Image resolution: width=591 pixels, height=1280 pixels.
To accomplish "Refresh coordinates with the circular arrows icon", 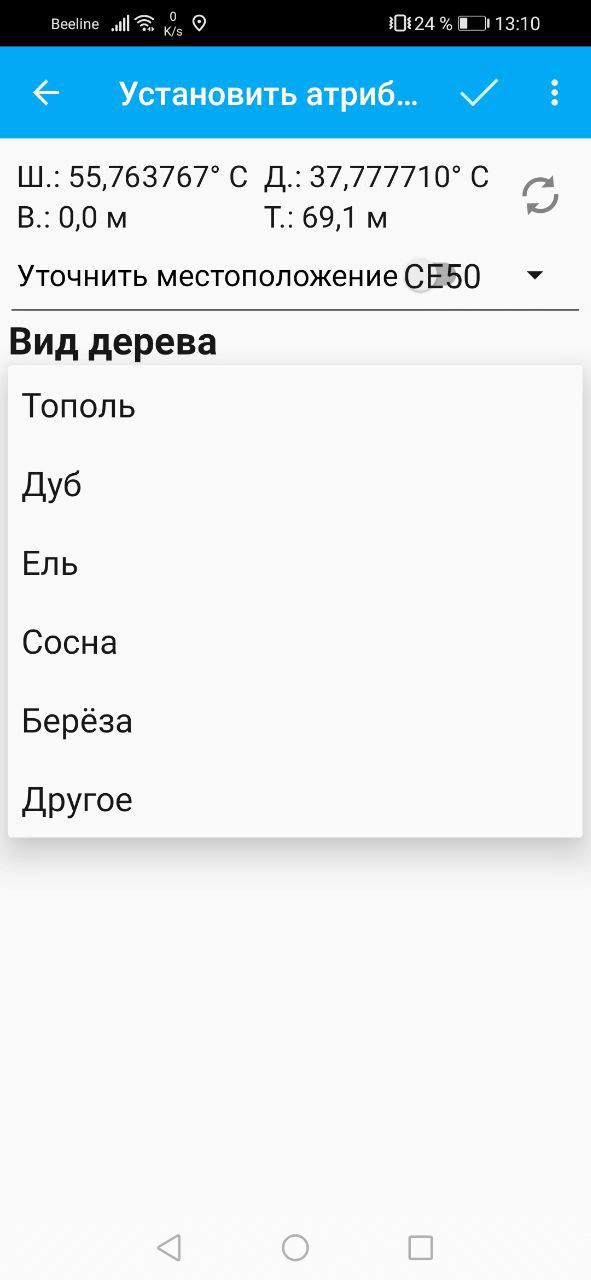I will tap(540, 196).
